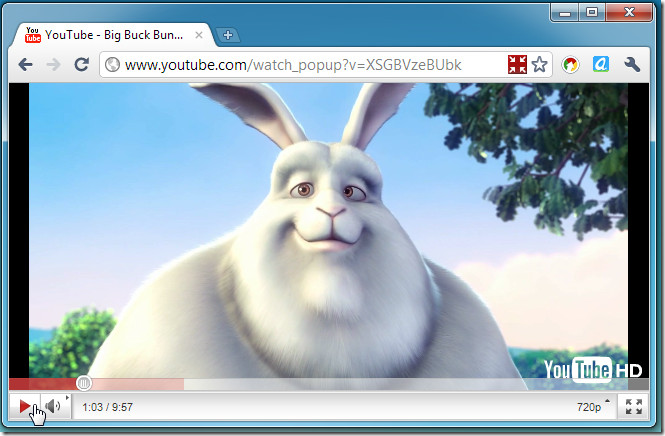The width and height of the screenshot is (665, 436).
Task: Enter fullscreen with the expand icon
Action: click(x=634, y=407)
